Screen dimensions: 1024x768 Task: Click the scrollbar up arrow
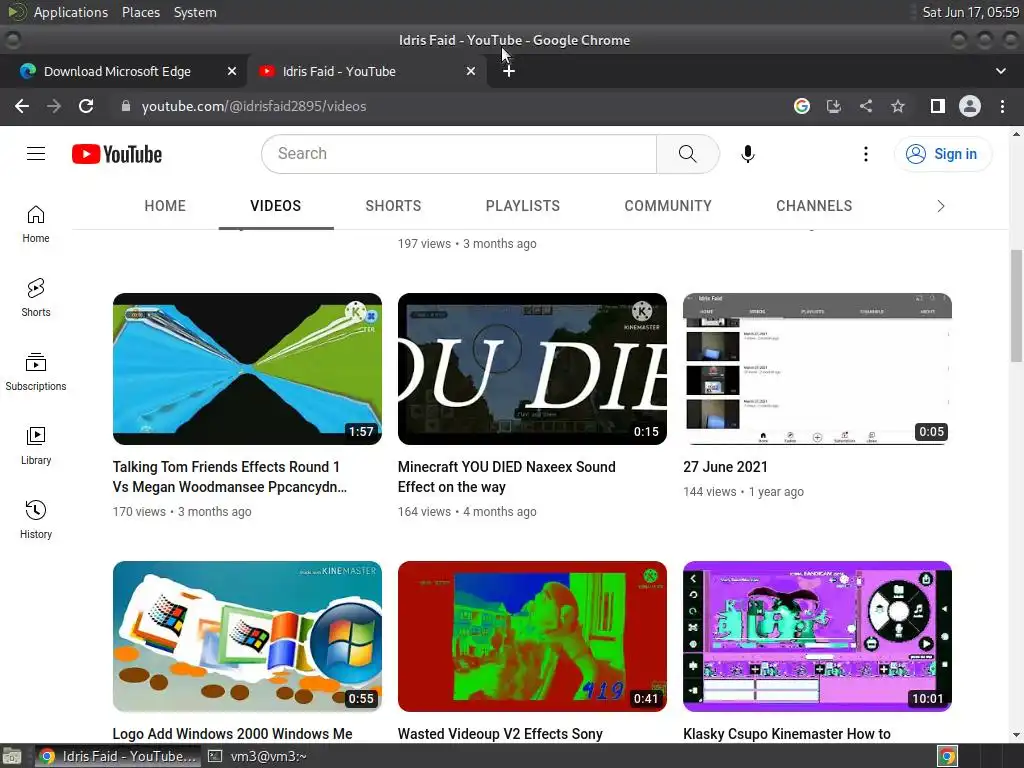pos(1016,133)
